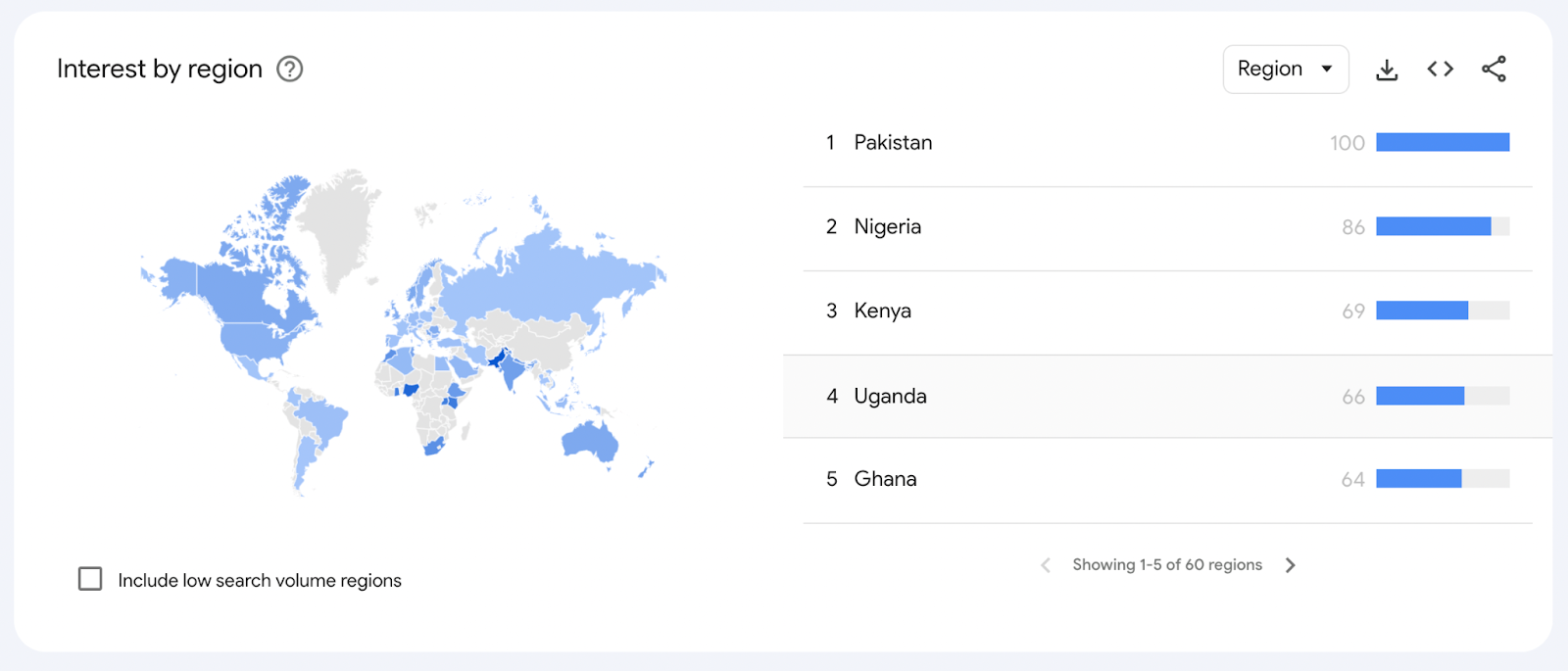Open the Region dropdown selector
This screenshot has width=1568, height=671.
[1285, 70]
